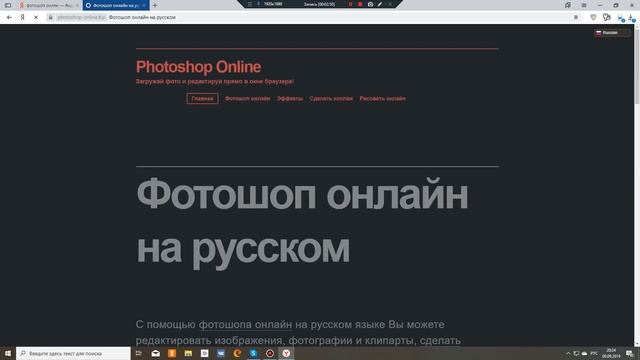The height and width of the screenshot is (360, 640).
Task: Open the taskbar clock and date
Action: point(611,353)
